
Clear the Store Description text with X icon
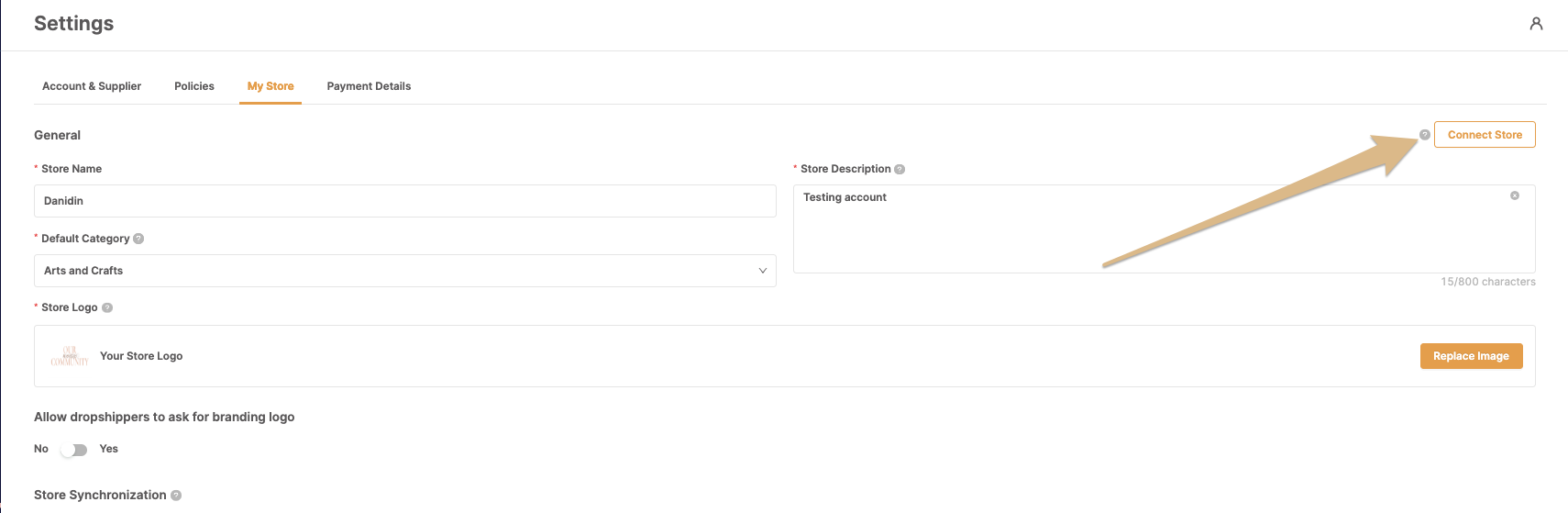pyautogui.click(x=1515, y=195)
